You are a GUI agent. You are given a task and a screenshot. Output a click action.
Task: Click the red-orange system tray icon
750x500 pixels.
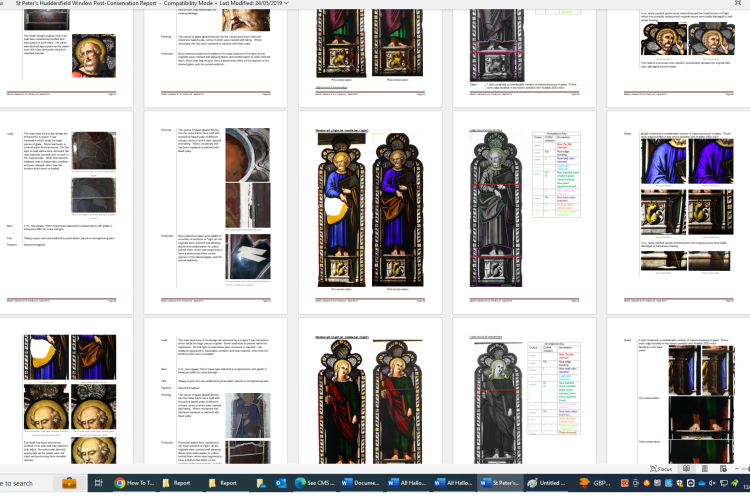pyautogui.click(x=624, y=483)
